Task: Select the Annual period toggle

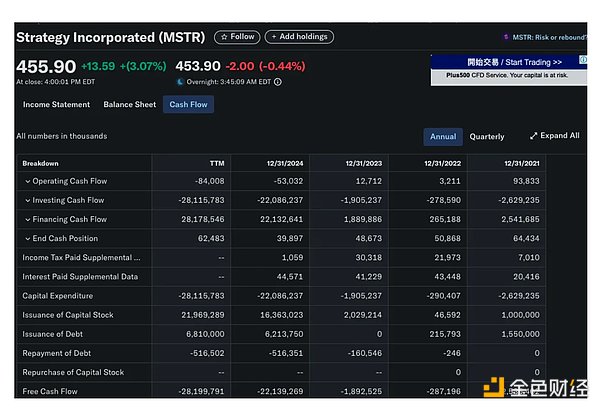Action: pos(442,136)
